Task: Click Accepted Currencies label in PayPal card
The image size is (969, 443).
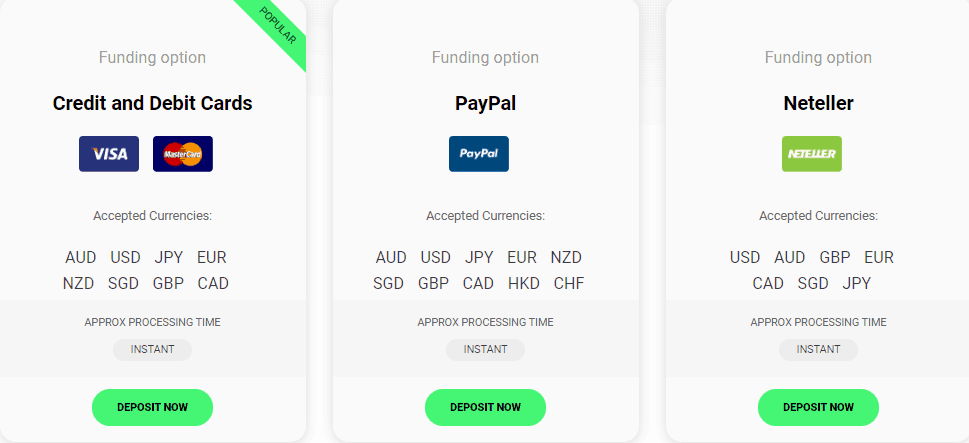Action: [486, 216]
